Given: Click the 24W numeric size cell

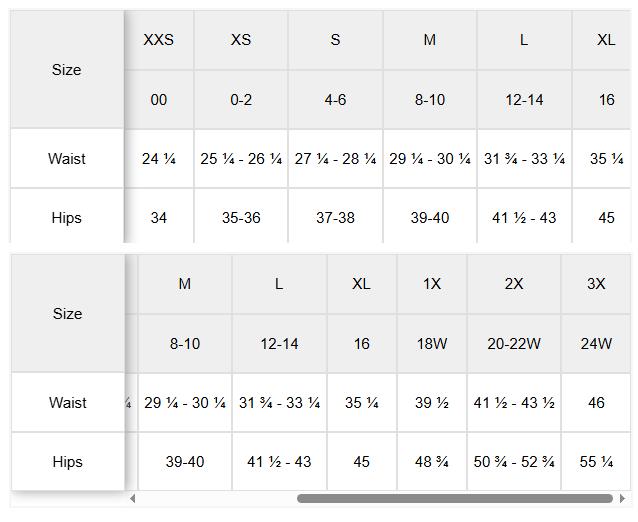Looking at the screenshot, I should click(x=596, y=343).
